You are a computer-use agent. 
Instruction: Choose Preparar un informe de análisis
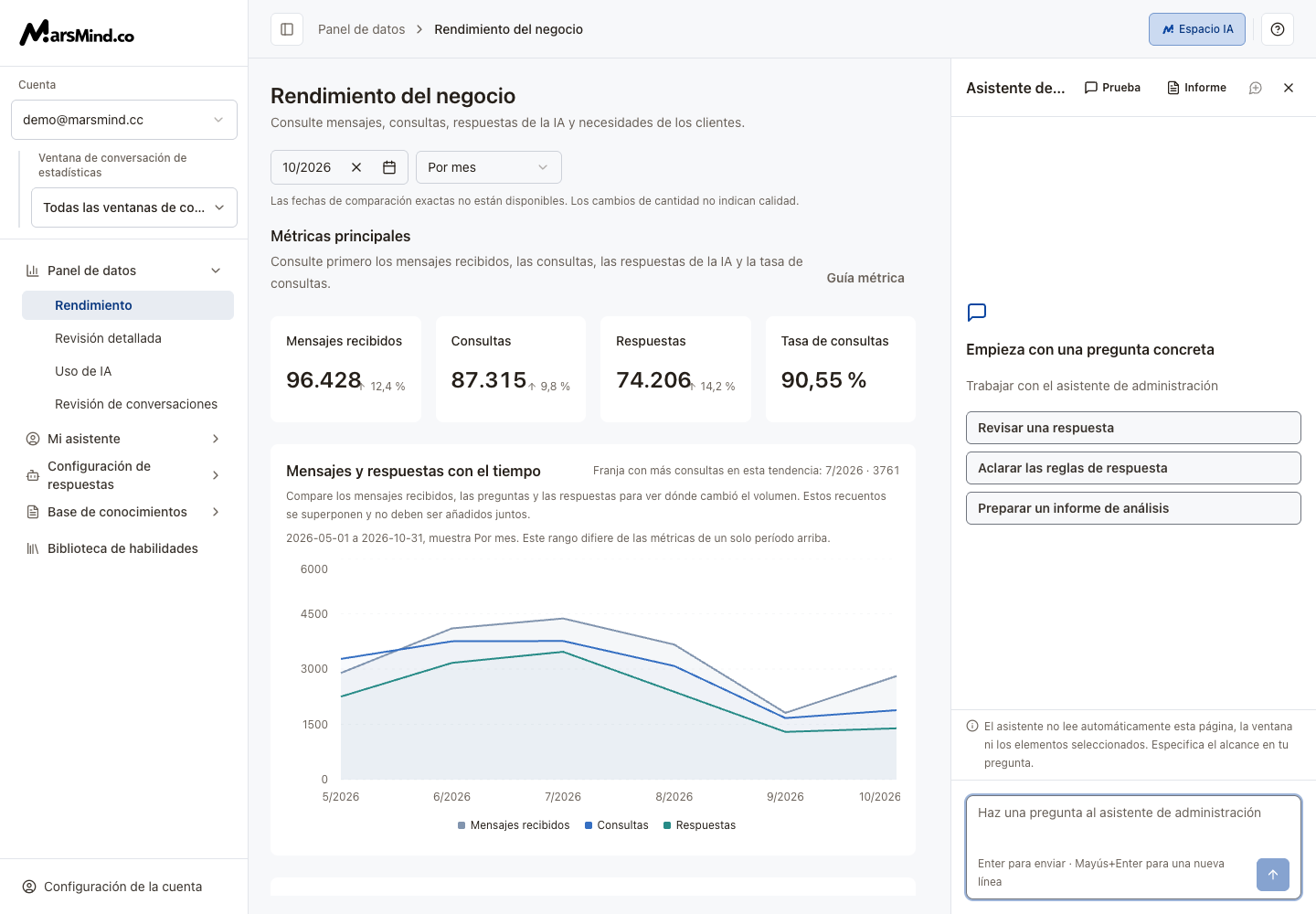[x=1133, y=508]
